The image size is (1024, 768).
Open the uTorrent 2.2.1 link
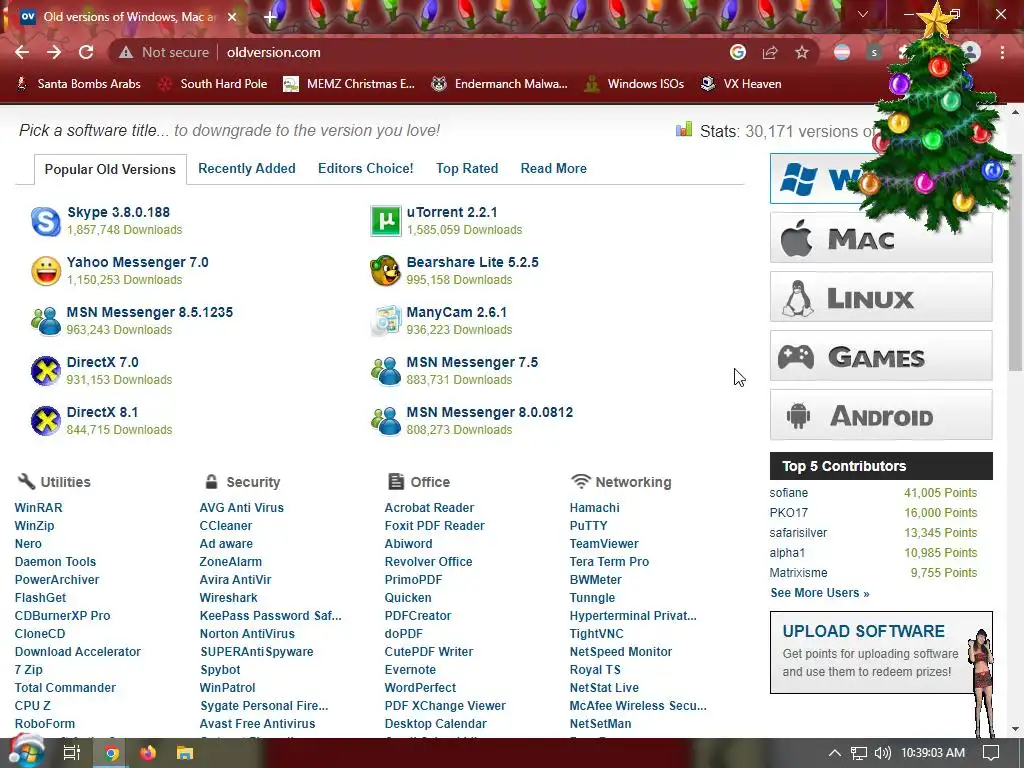452,212
